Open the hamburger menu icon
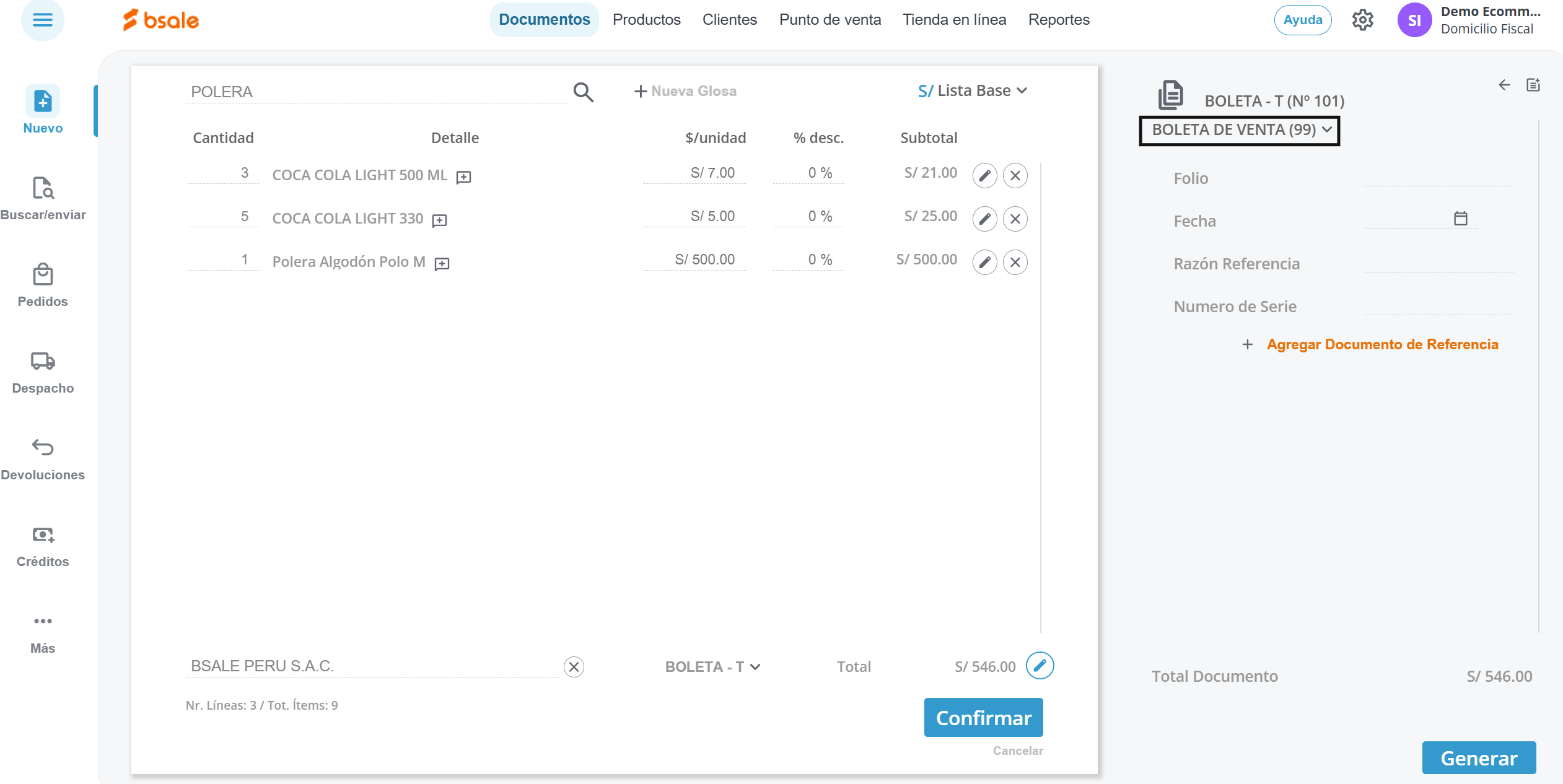The width and height of the screenshot is (1563, 784). (x=42, y=20)
